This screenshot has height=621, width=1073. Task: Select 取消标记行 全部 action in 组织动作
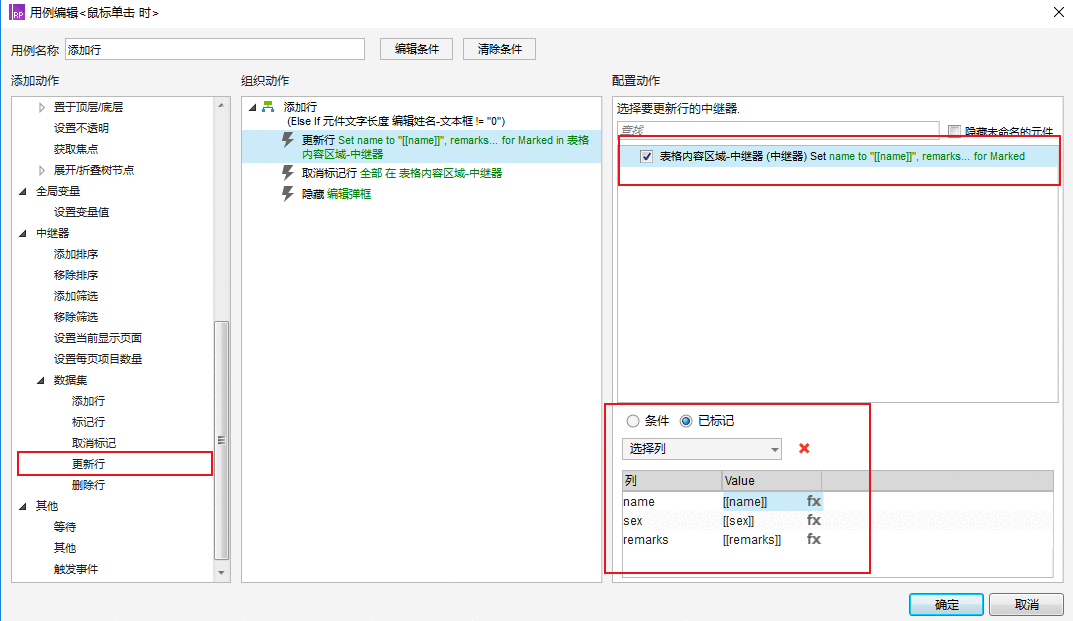402,173
